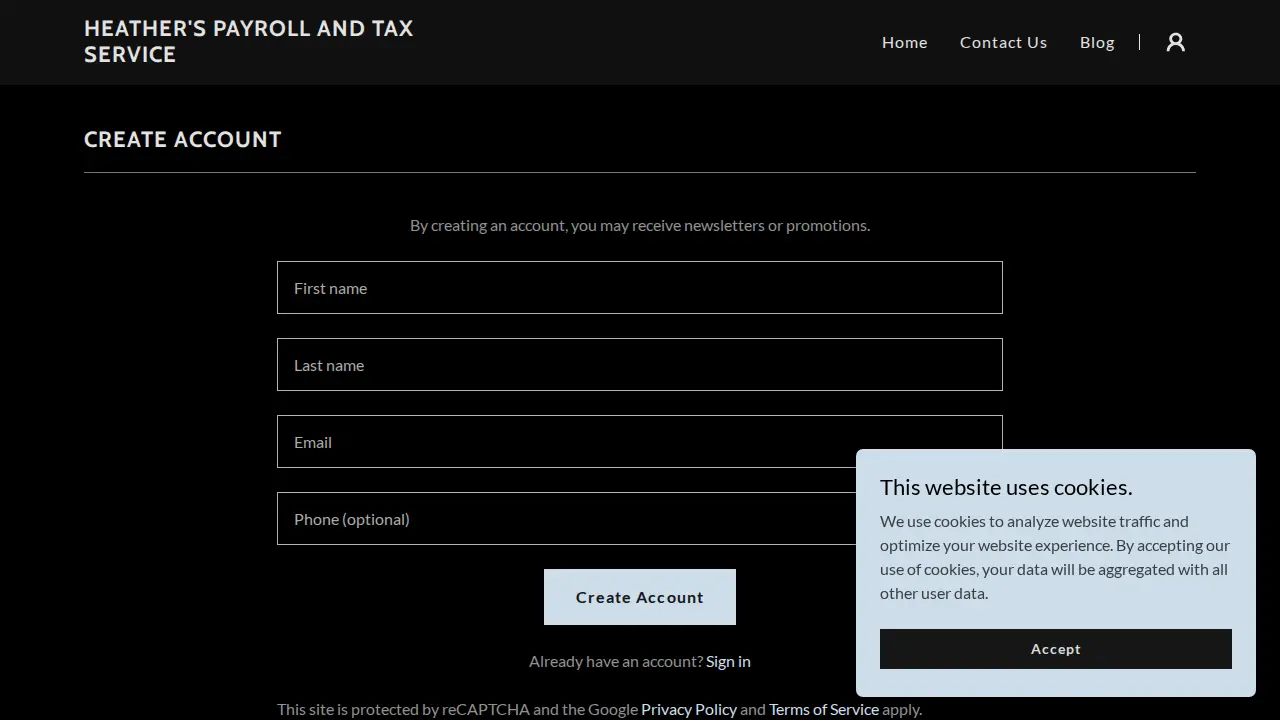
Task: Click the 'This website uses cookies.' heading
Action: (1006, 487)
